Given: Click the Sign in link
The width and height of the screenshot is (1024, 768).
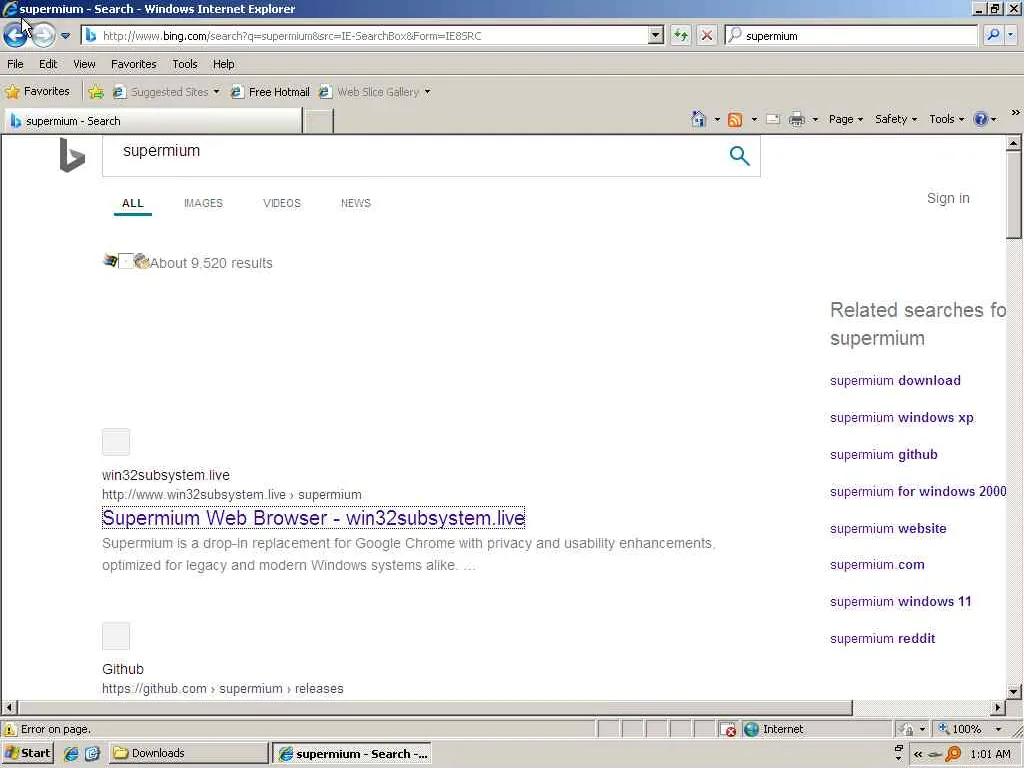Looking at the screenshot, I should 948,198.
